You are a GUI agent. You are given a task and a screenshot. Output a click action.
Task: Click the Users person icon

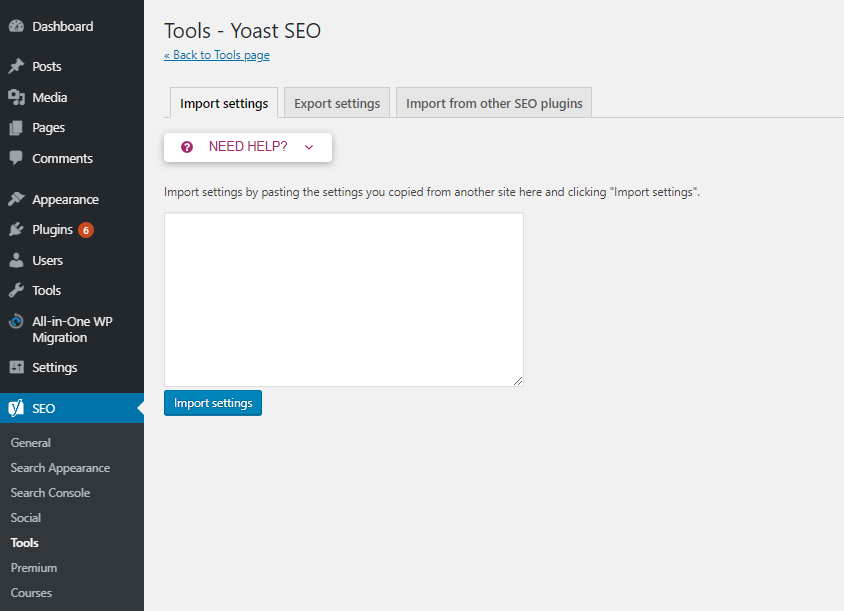(x=17, y=261)
